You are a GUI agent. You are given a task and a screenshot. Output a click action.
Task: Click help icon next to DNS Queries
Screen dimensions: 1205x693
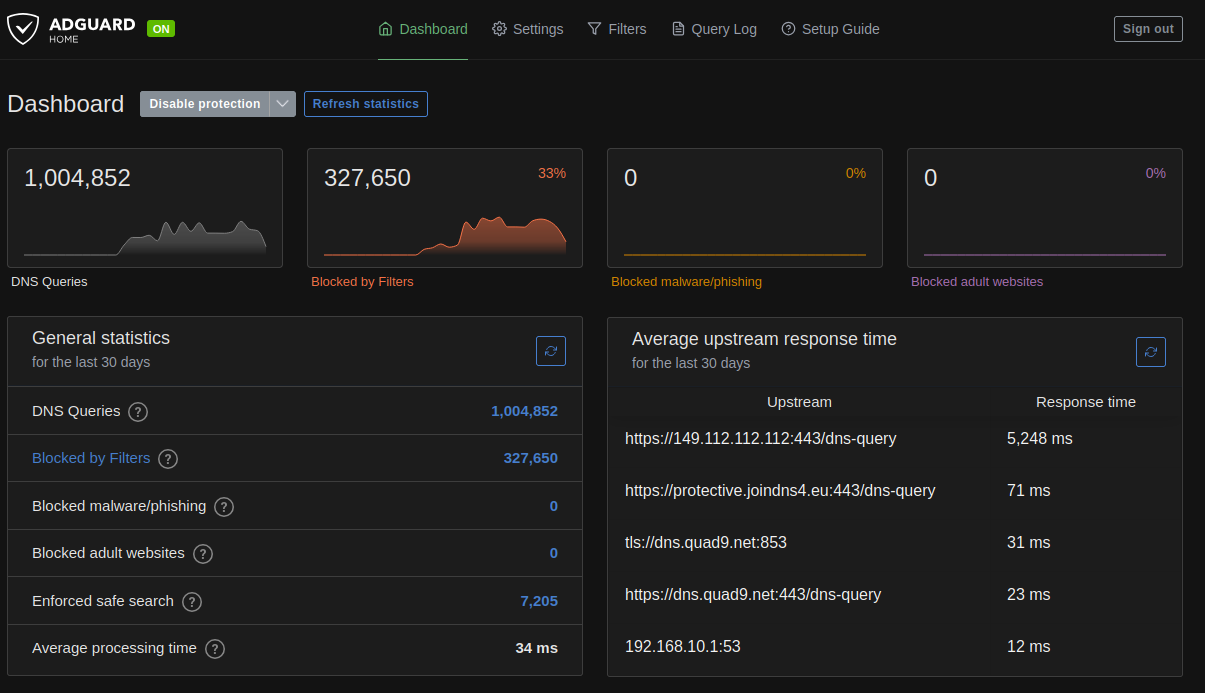(x=138, y=412)
